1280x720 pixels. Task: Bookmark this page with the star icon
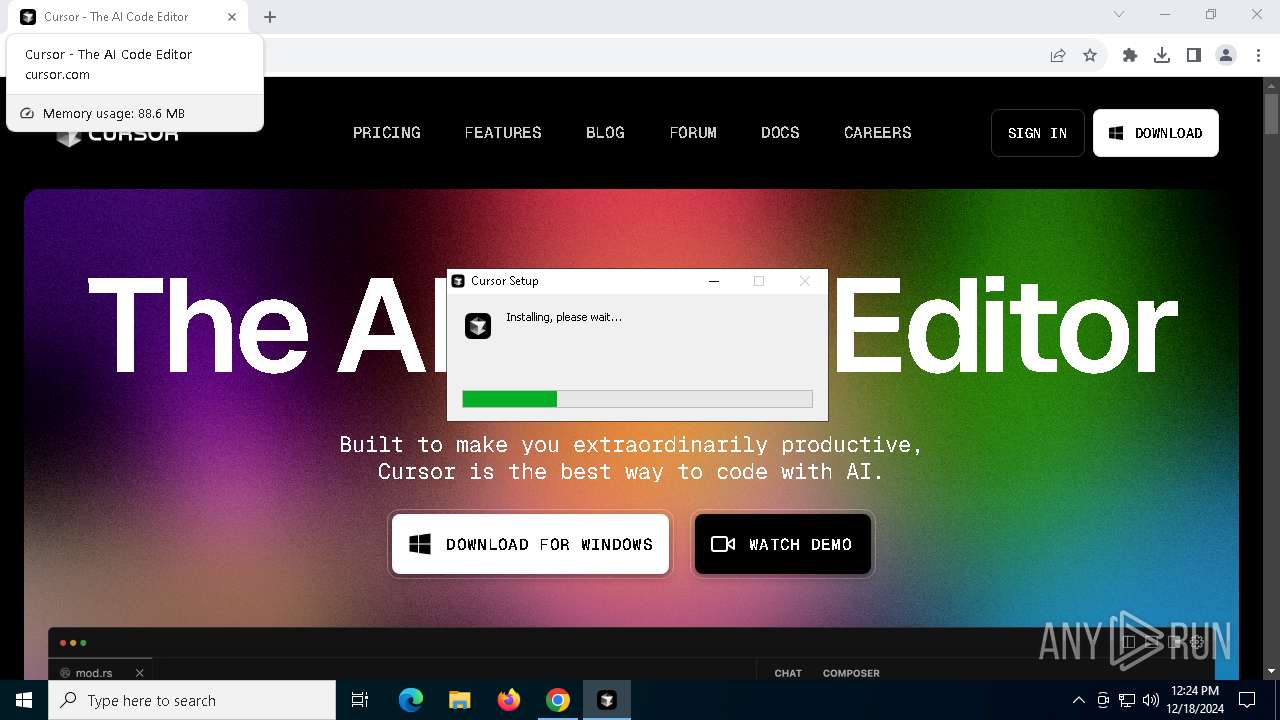[x=1090, y=55]
